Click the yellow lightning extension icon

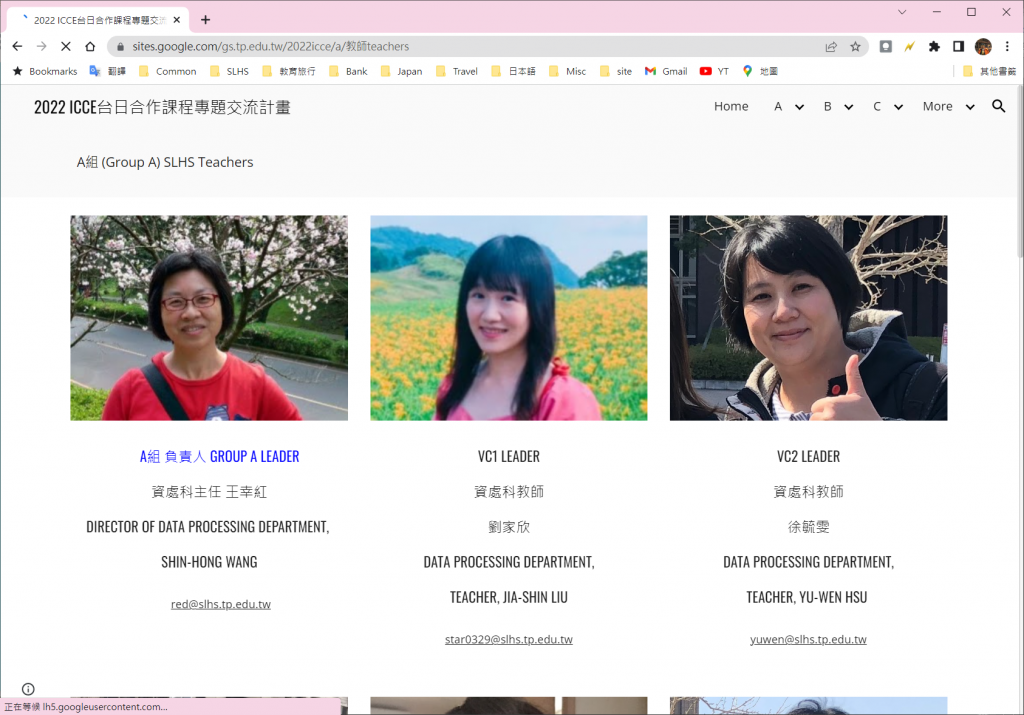(x=910, y=46)
